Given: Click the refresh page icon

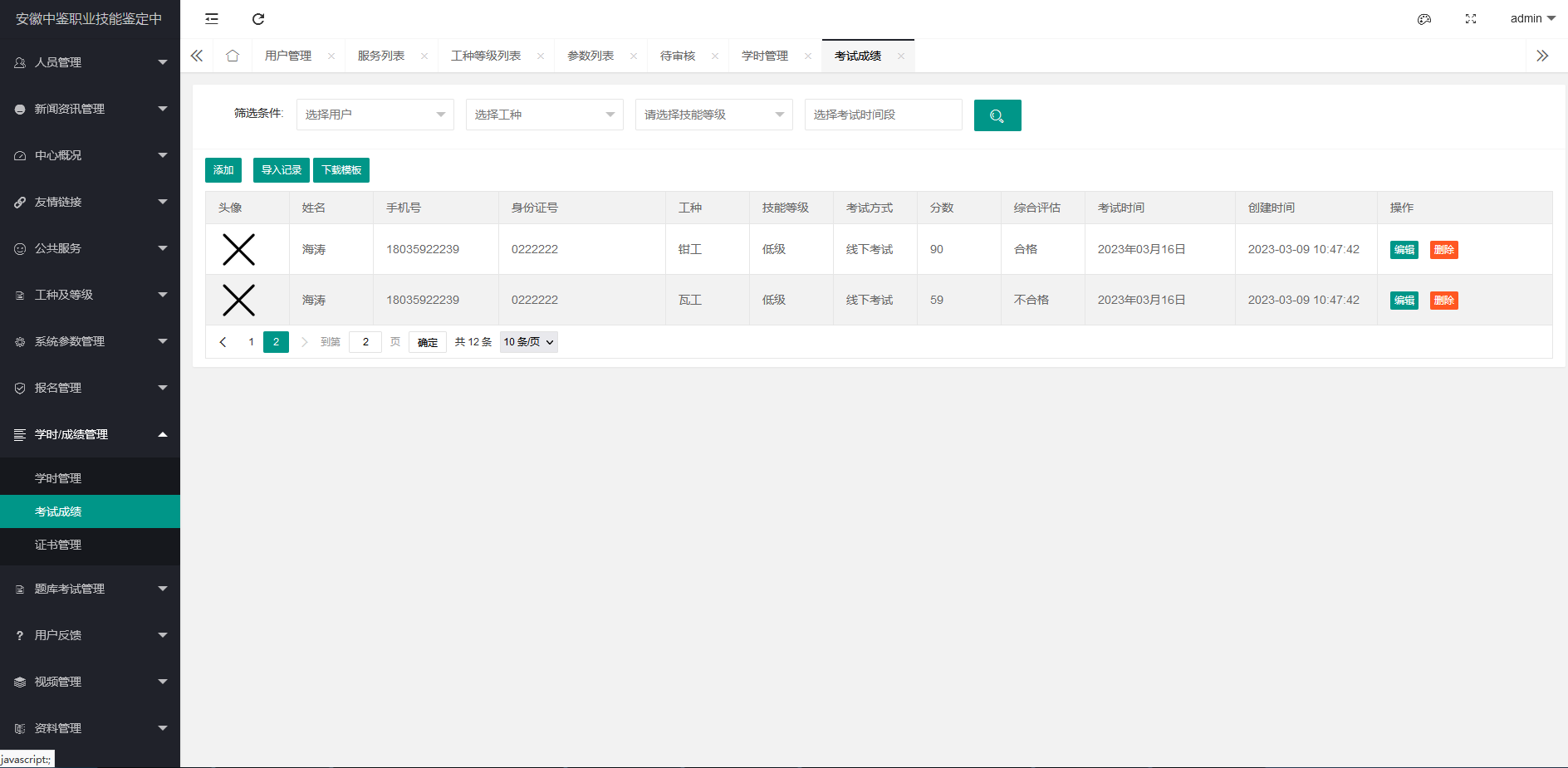Looking at the screenshot, I should (x=258, y=18).
